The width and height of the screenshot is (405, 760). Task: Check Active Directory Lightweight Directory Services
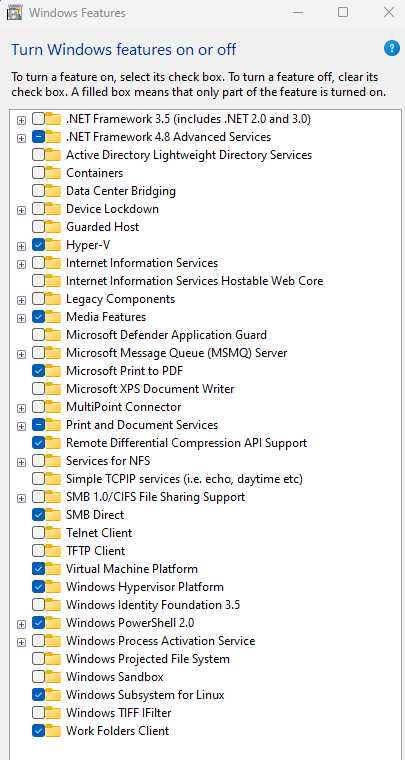click(38, 155)
